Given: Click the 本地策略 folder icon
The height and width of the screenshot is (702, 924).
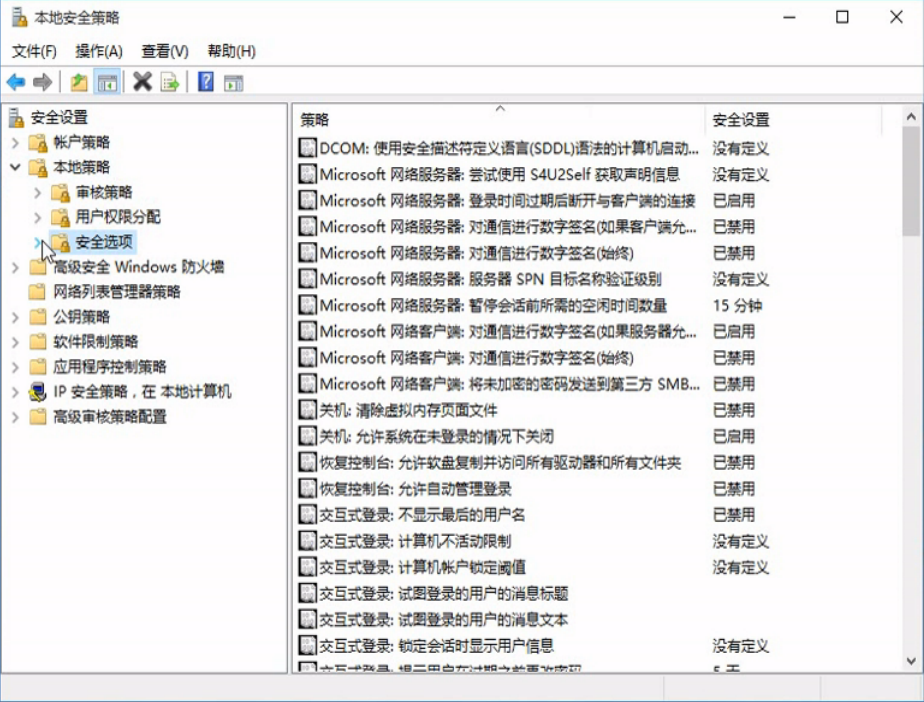Looking at the screenshot, I should [38, 167].
